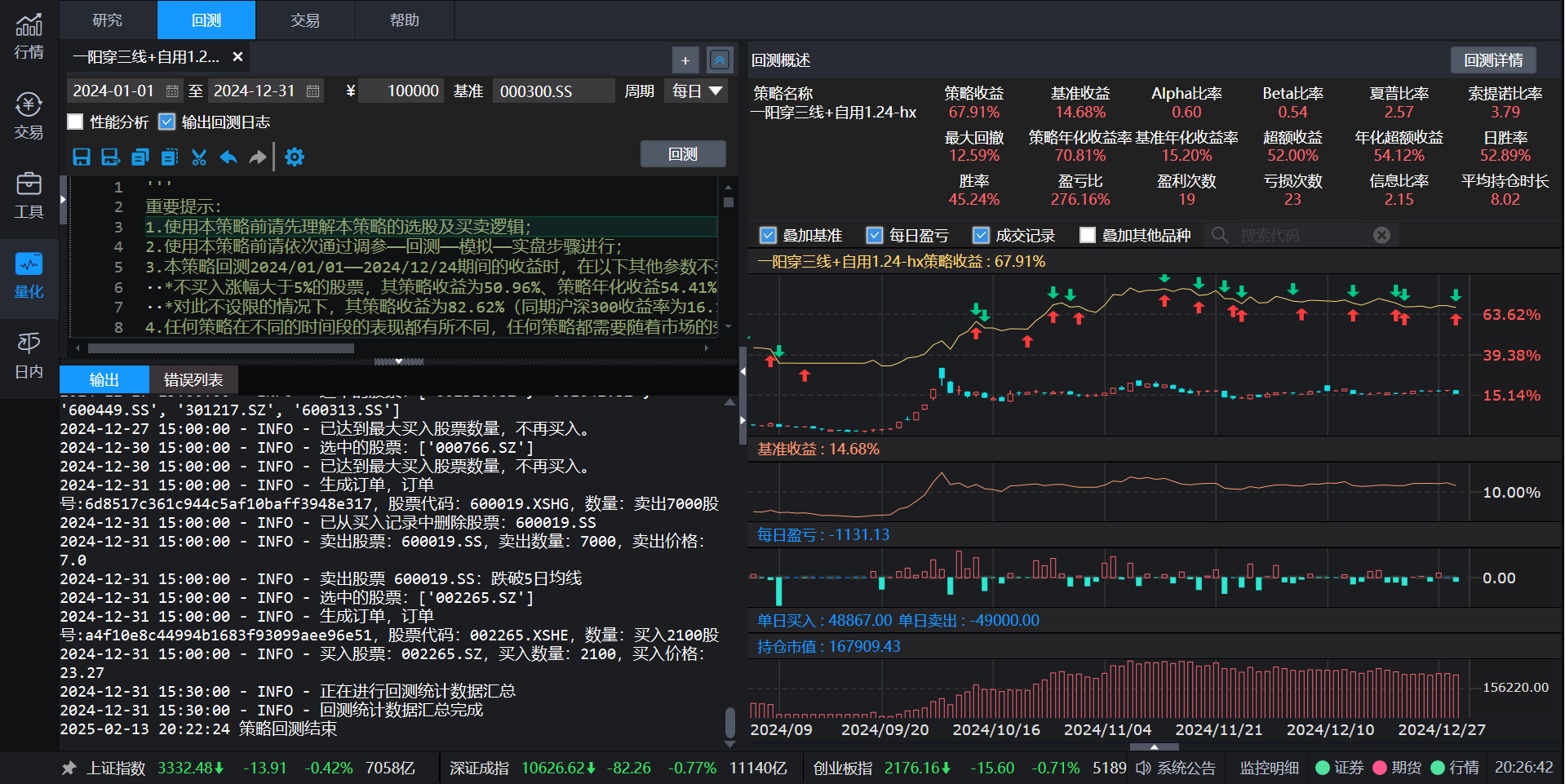Open 工具 in the left sidebar
Viewport: 1565px width, 784px height.
[29, 196]
